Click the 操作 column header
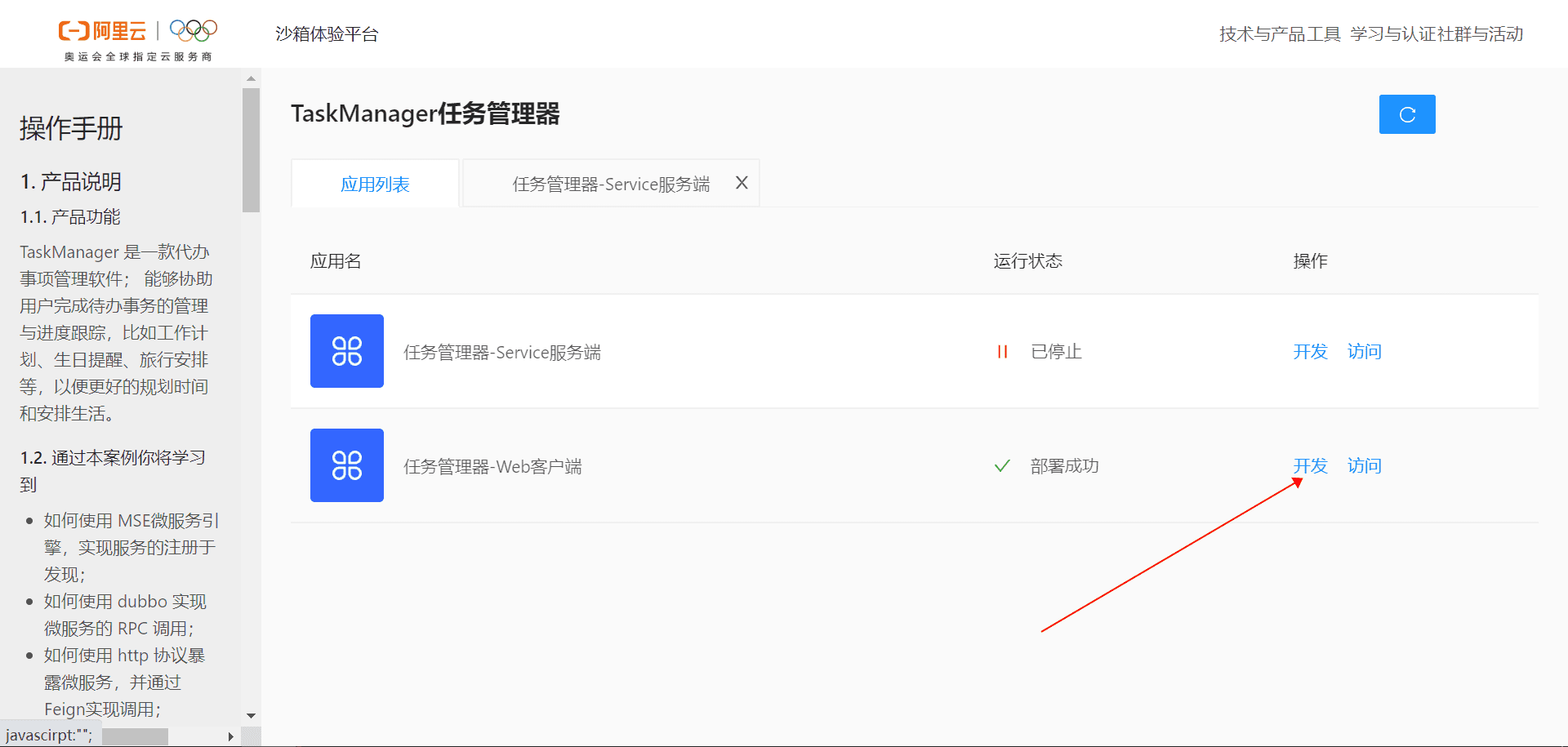The image size is (1568, 747). click(x=1310, y=261)
